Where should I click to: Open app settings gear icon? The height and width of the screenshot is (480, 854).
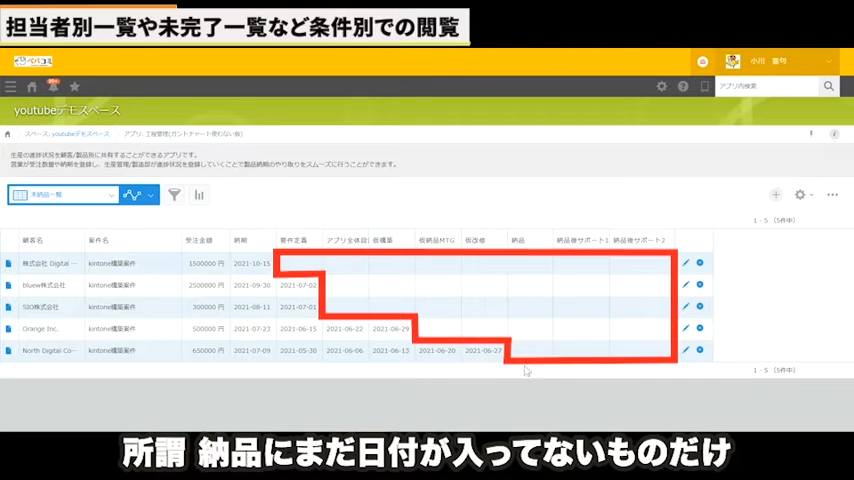point(800,195)
